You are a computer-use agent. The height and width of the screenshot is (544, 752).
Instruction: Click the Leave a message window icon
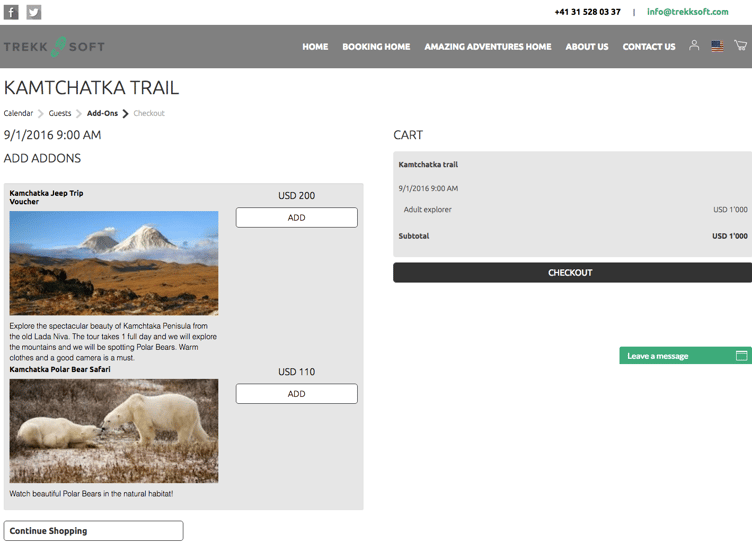pos(741,356)
